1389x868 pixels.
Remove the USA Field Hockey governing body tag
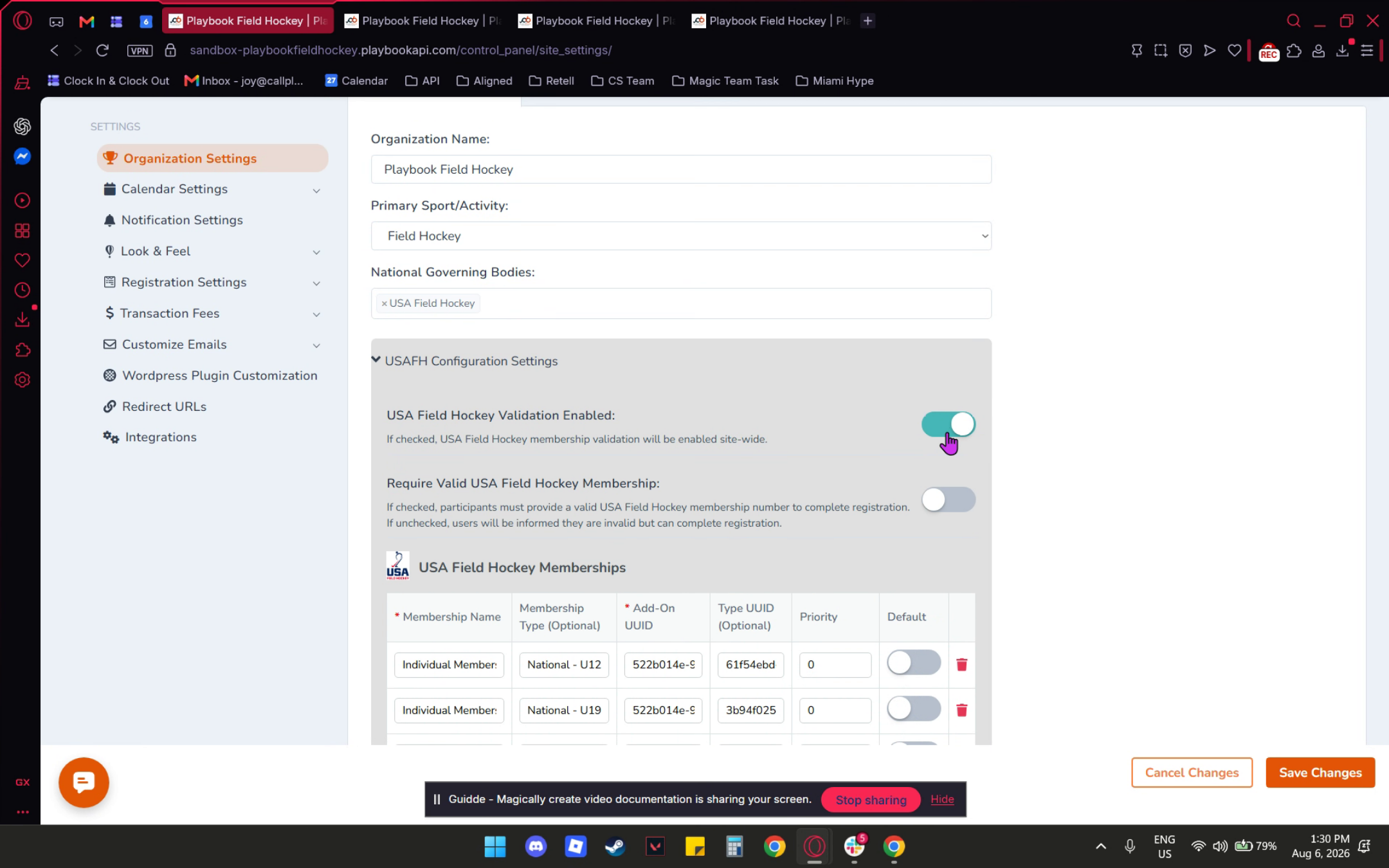385,303
